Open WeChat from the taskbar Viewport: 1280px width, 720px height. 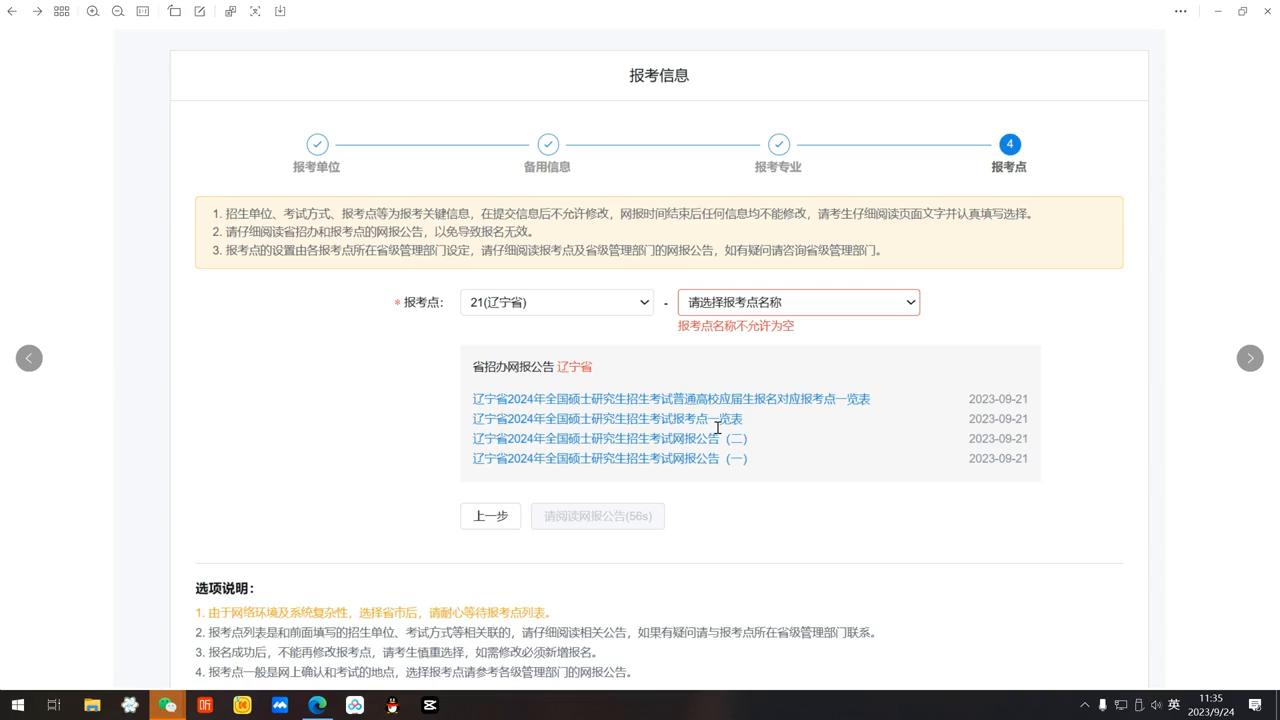(x=168, y=707)
